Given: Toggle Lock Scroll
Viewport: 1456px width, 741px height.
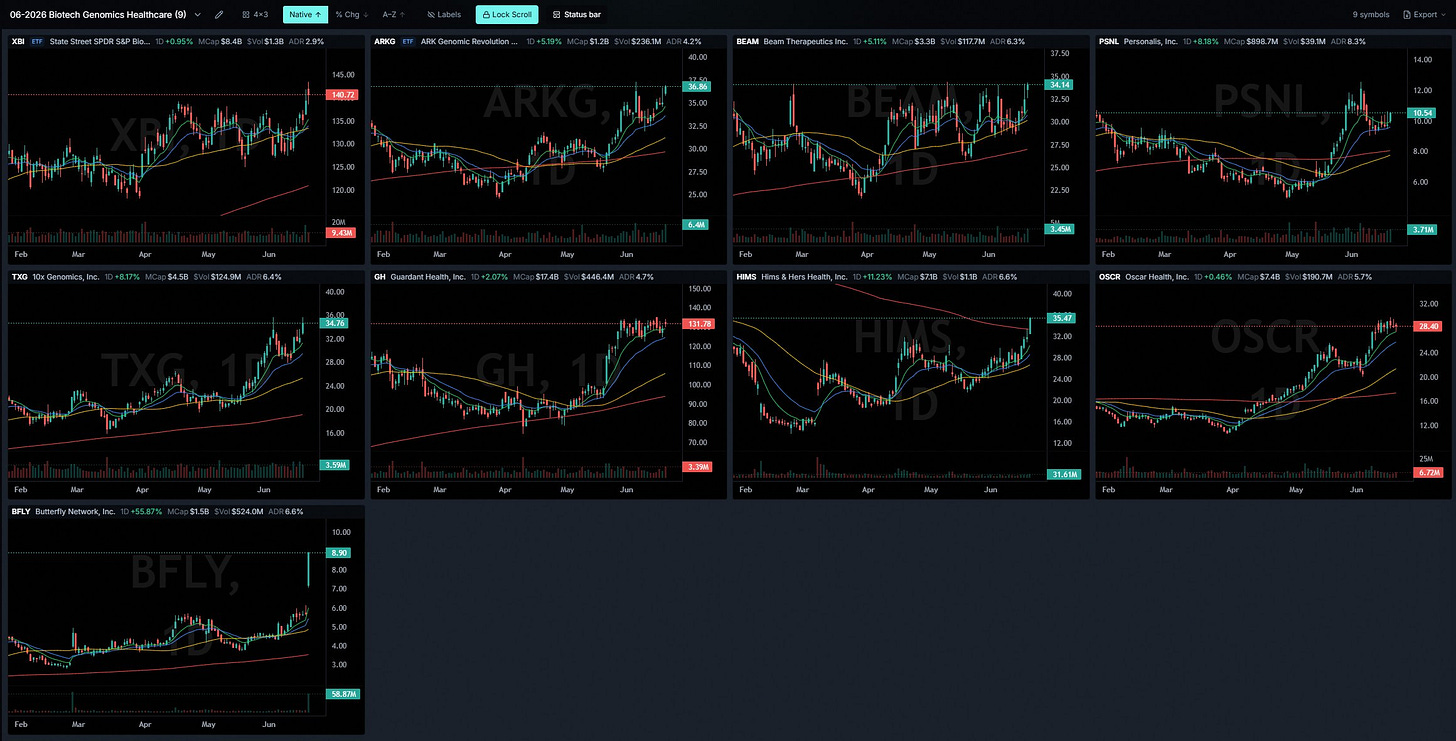Looking at the screenshot, I should click(507, 15).
